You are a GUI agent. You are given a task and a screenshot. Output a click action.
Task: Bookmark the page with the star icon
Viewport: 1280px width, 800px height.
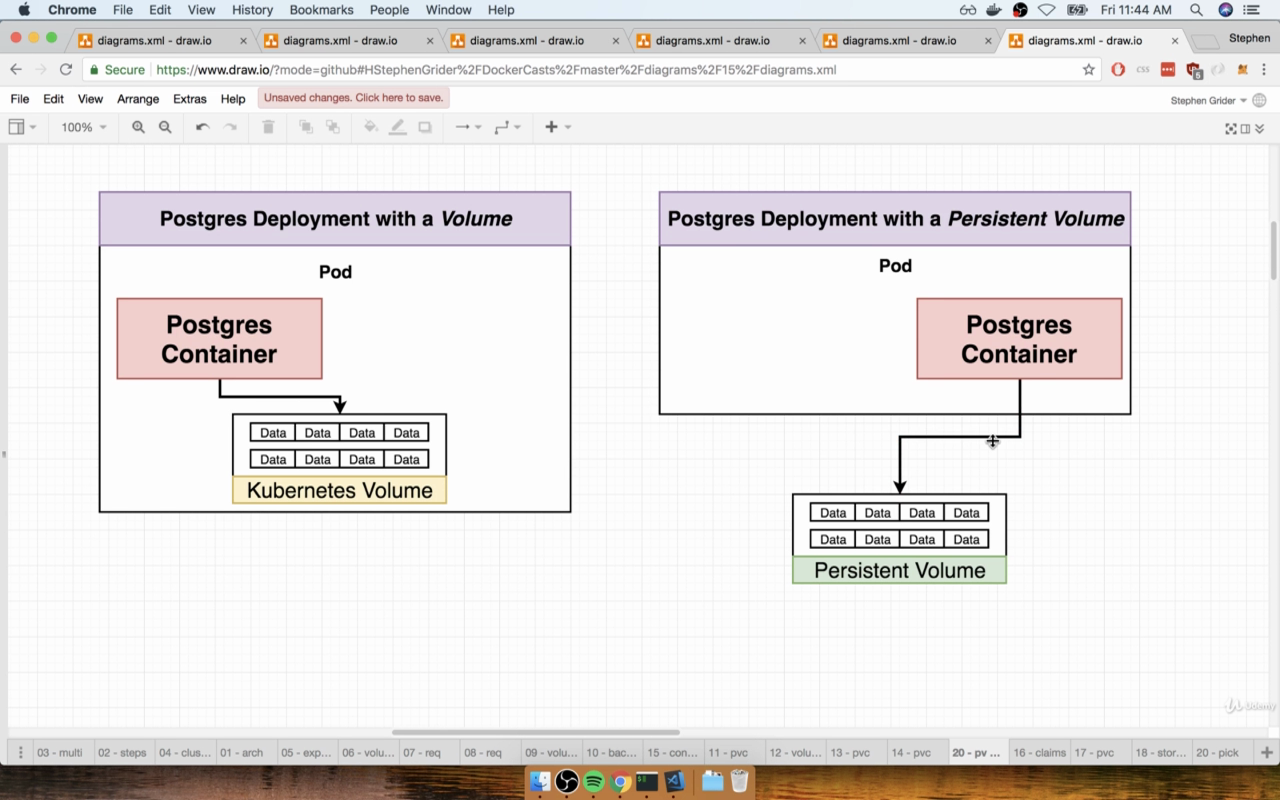click(1089, 70)
